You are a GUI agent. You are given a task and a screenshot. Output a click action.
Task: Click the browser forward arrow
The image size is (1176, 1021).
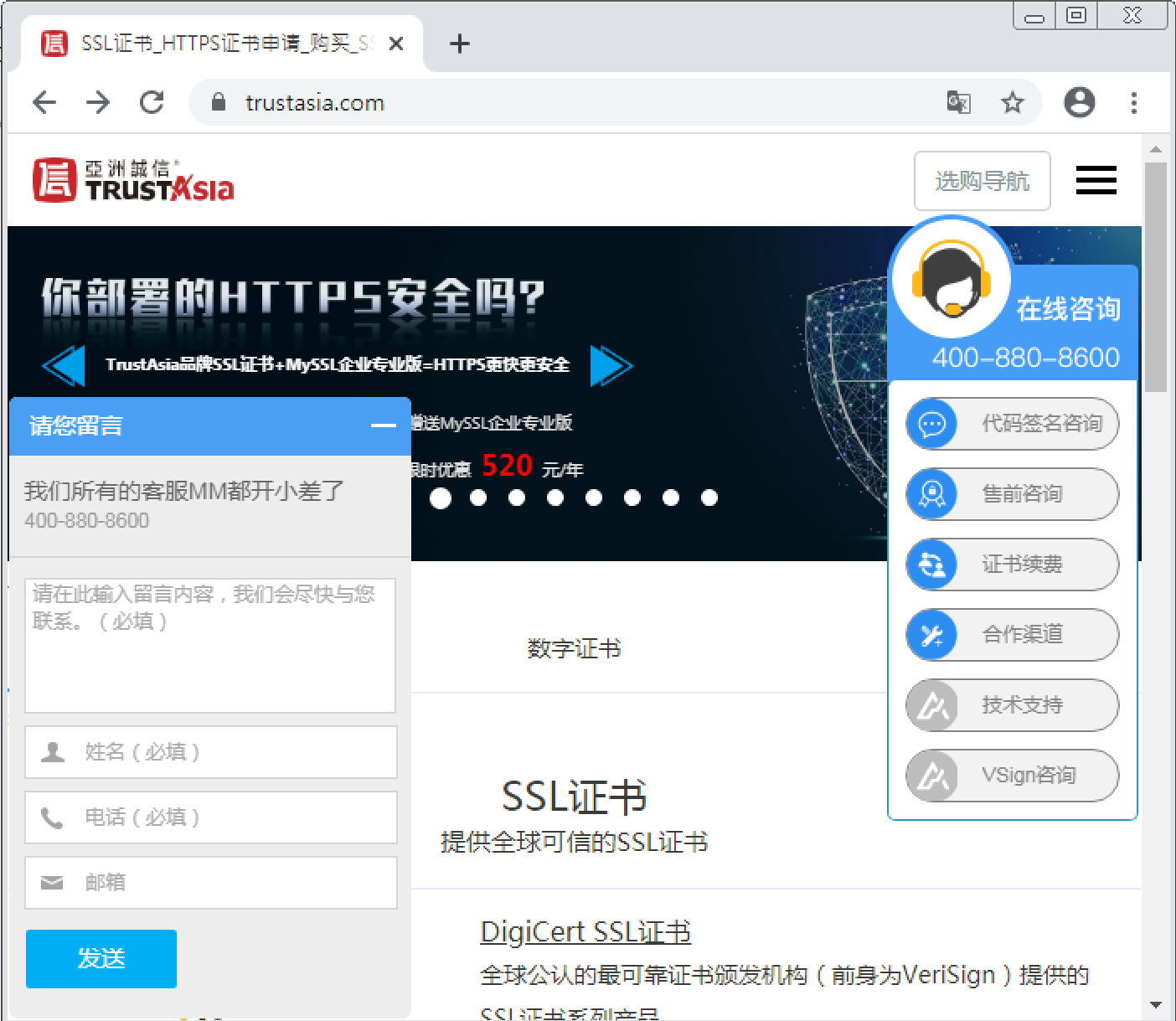(x=98, y=102)
